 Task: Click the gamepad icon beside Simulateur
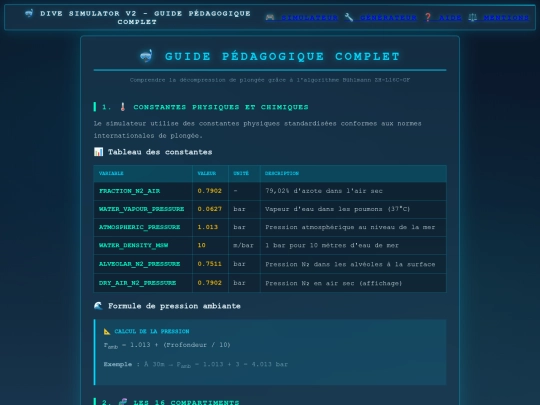pyautogui.click(x=270, y=17)
